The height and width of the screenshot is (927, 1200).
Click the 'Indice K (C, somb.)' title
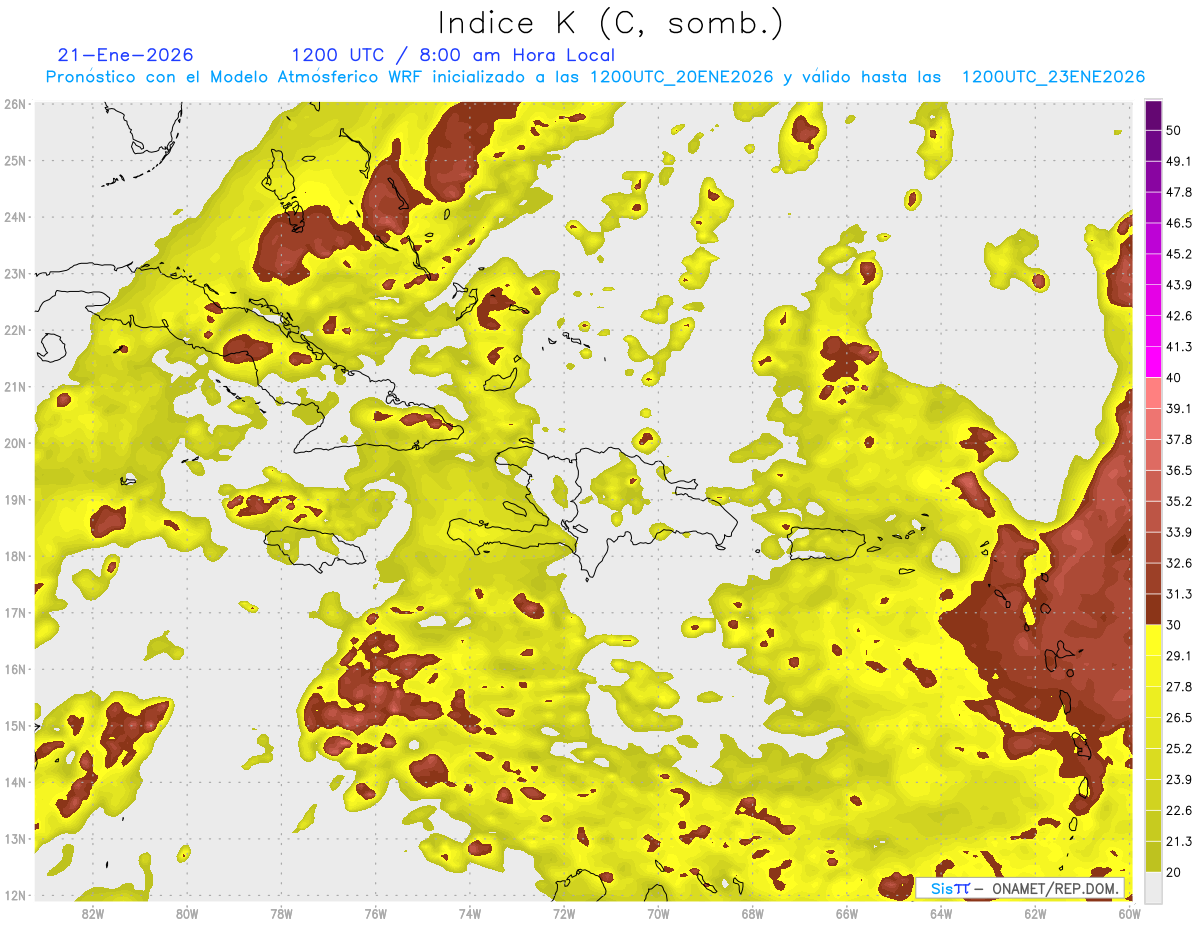[x=611, y=23]
